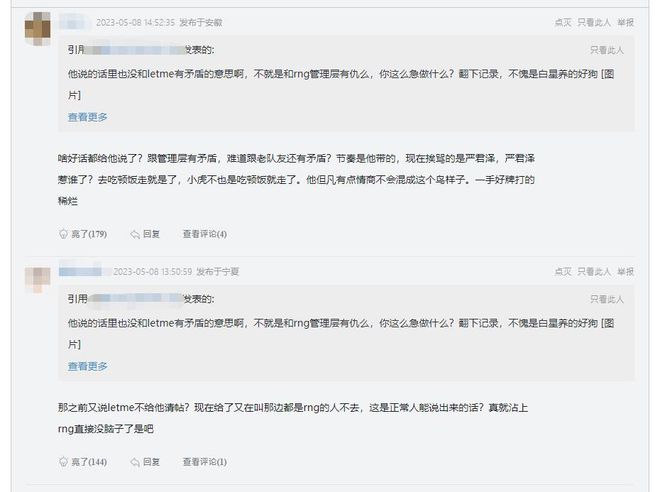This screenshot has width=660, height=492.
Task: Expand 查看评论(4) under the first comment
Action: (205, 234)
